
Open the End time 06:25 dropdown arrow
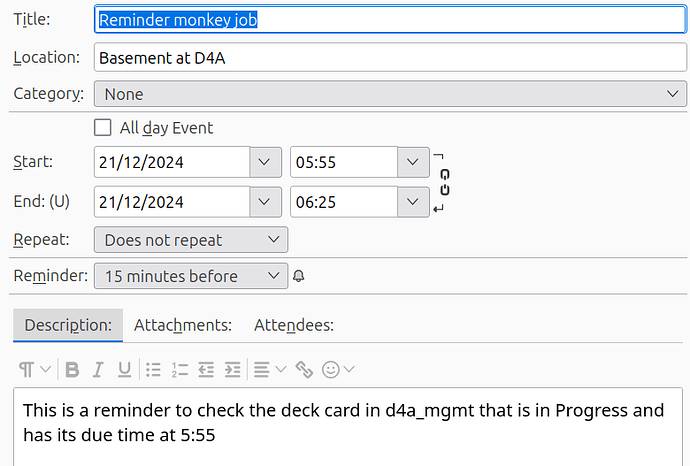pyautogui.click(x=413, y=202)
